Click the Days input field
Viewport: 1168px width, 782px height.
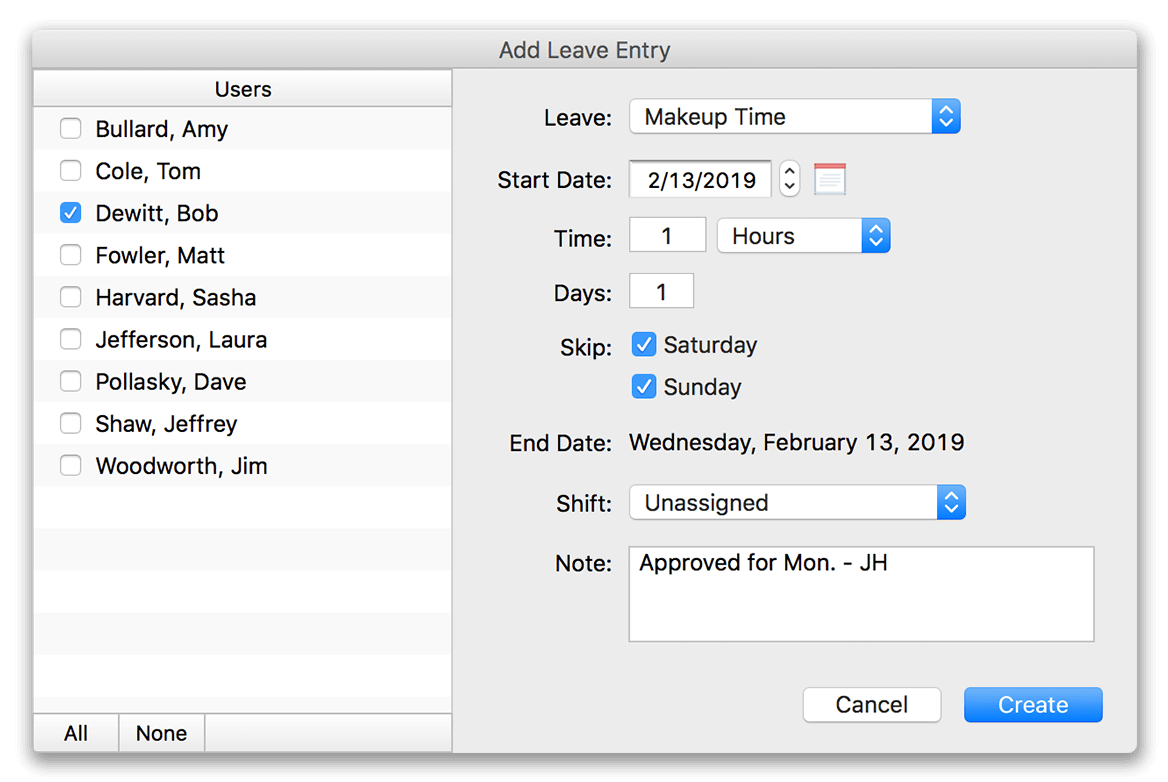point(661,290)
